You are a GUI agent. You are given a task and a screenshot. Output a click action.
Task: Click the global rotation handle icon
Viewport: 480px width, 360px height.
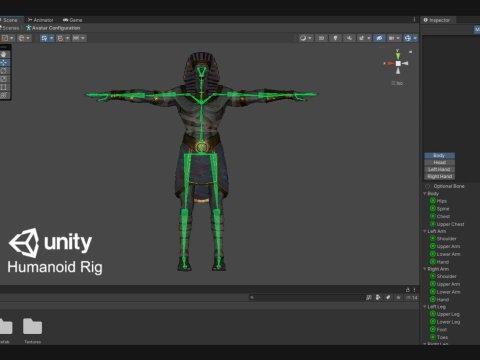pos(21,38)
